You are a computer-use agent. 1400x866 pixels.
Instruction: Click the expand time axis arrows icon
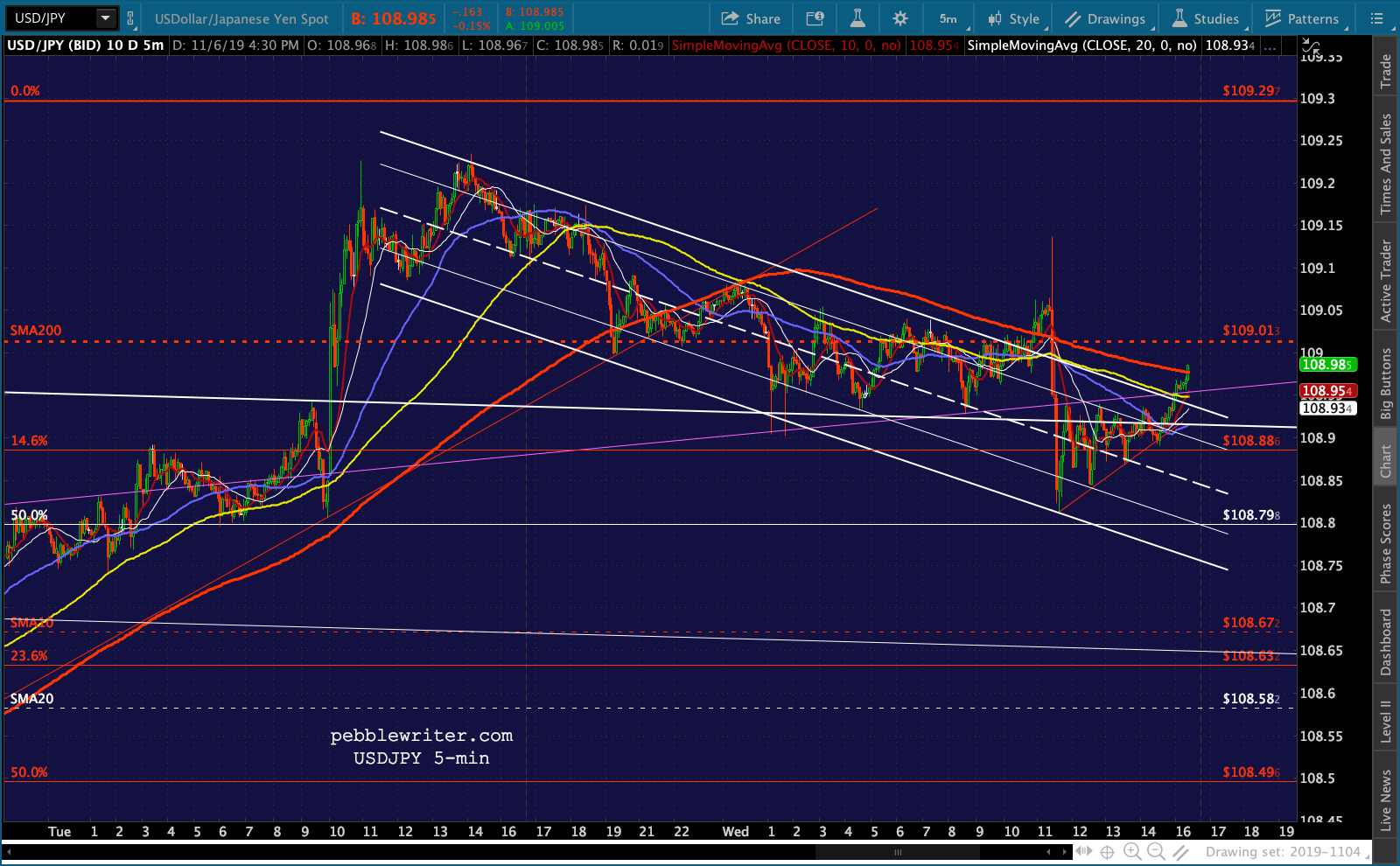pyautogui.click(x=1084, y=851)
